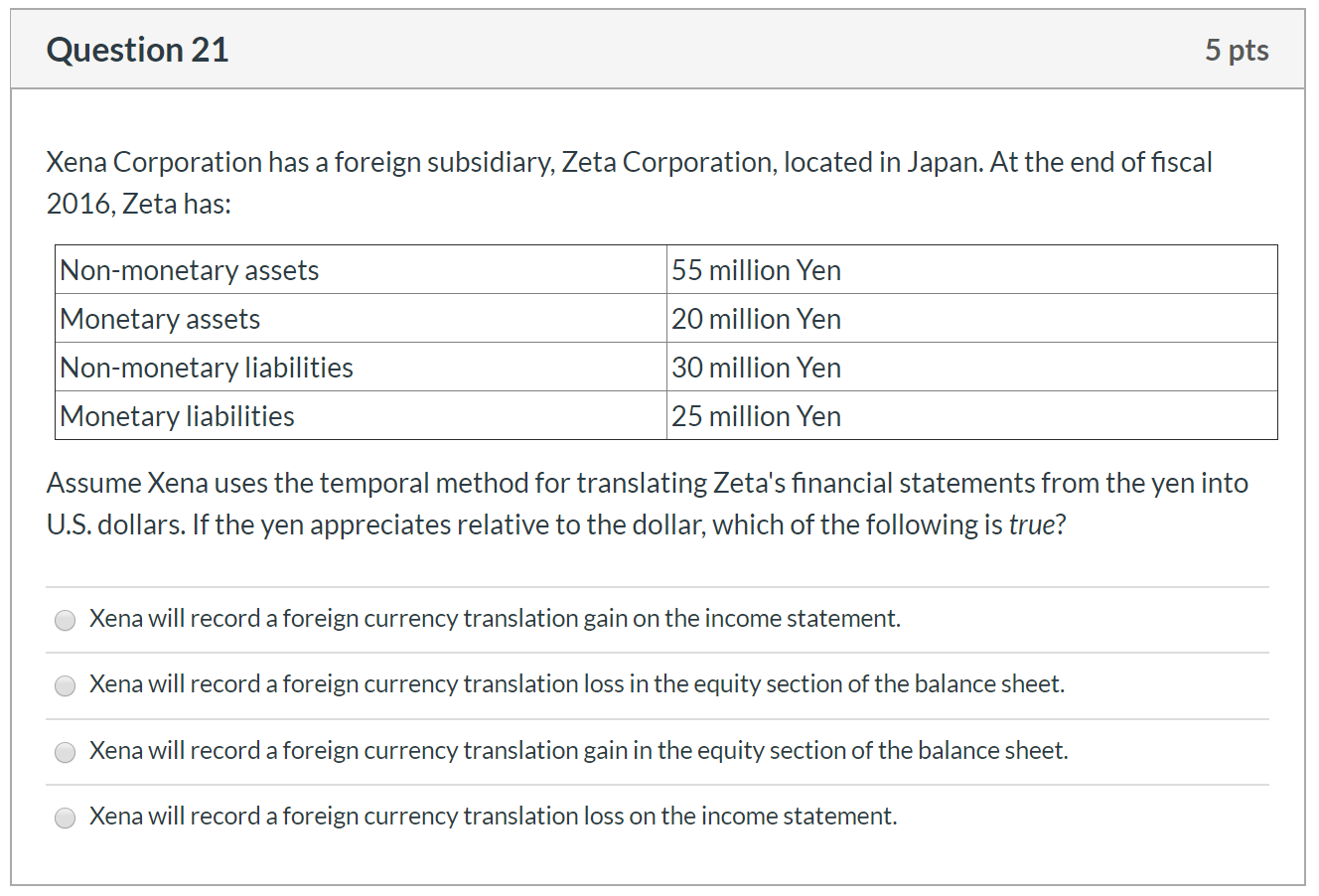Select the translation gain equity section option
1319x896 pixels.
click(65, 752)
